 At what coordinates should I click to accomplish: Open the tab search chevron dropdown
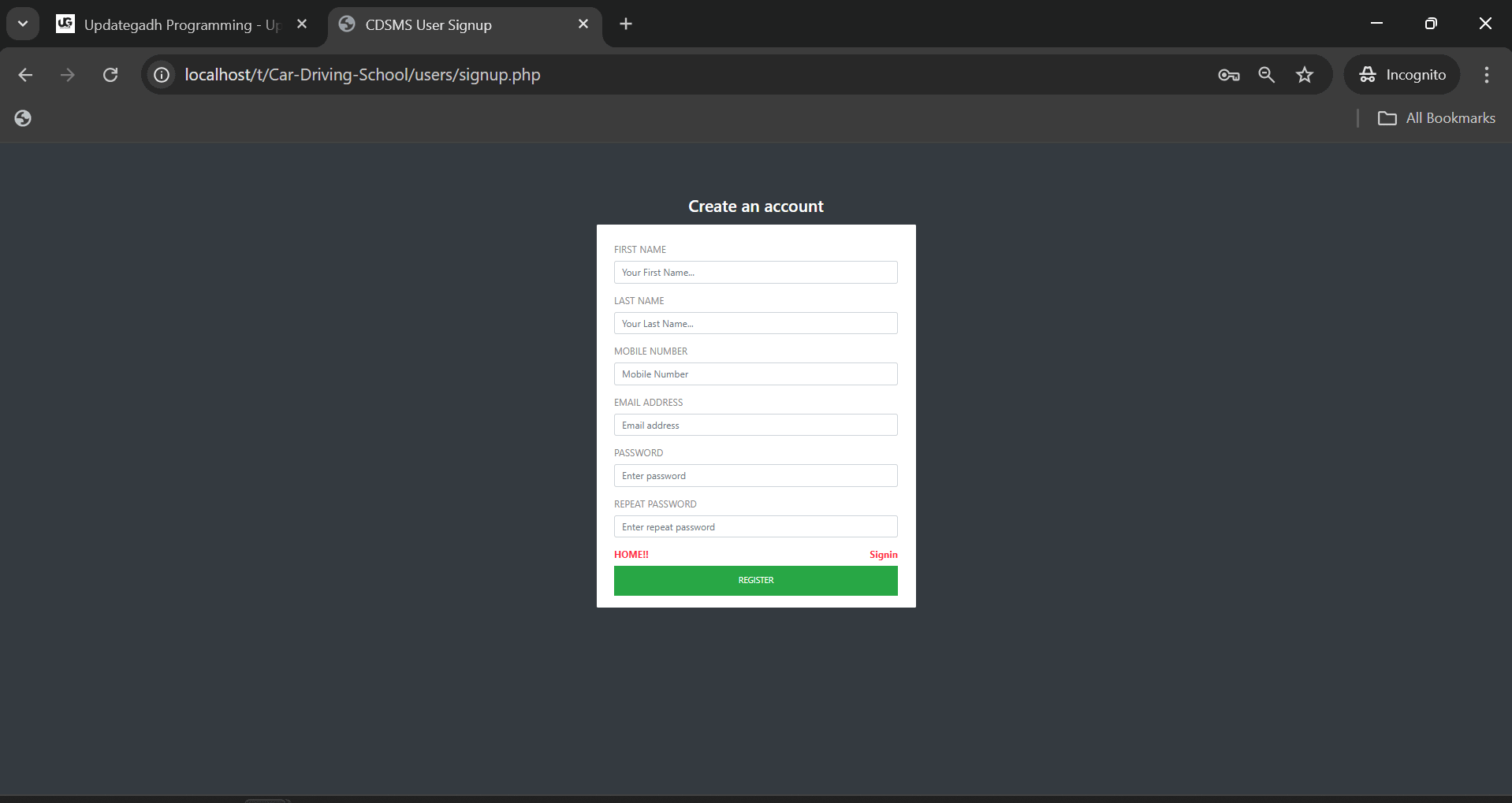pos(22,23)
